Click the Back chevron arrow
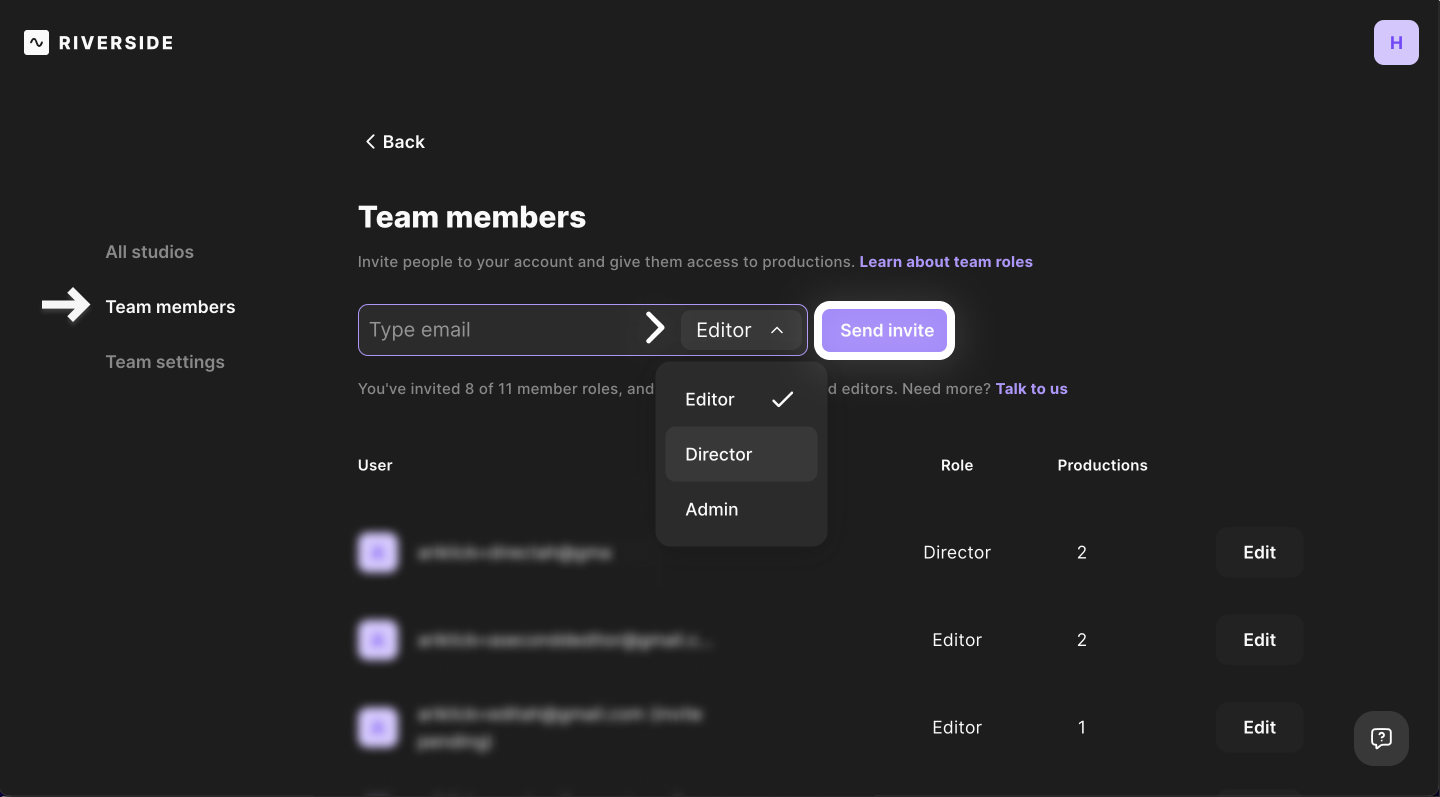This screenshot has width=1440, height=797. click(370, 142)
